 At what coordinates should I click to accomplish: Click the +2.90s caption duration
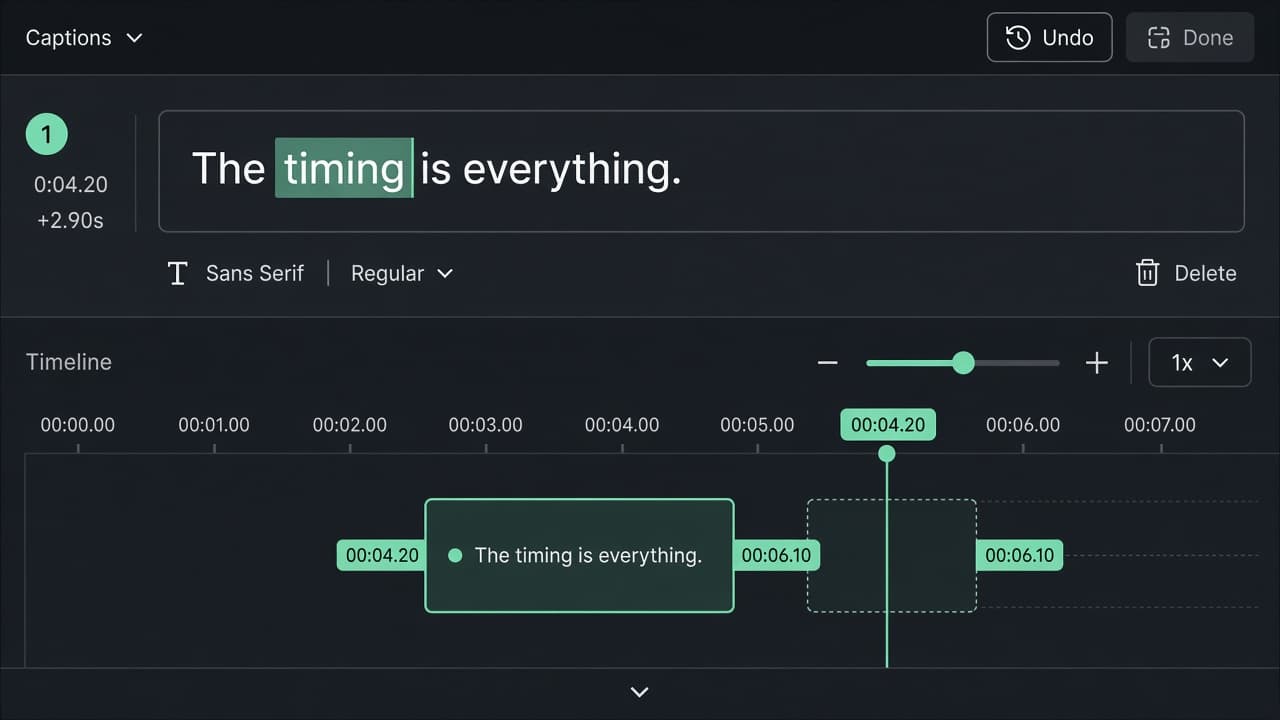pos(70,220)
